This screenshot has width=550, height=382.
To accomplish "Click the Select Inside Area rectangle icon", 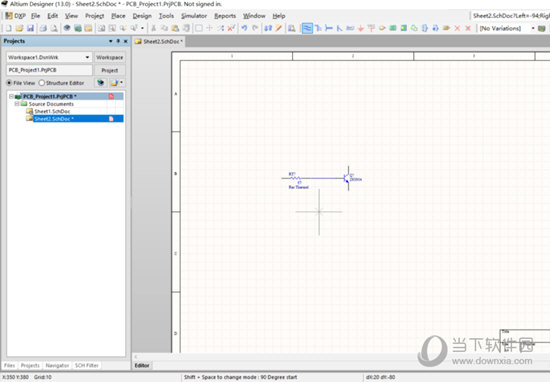I will coord(199,28).
